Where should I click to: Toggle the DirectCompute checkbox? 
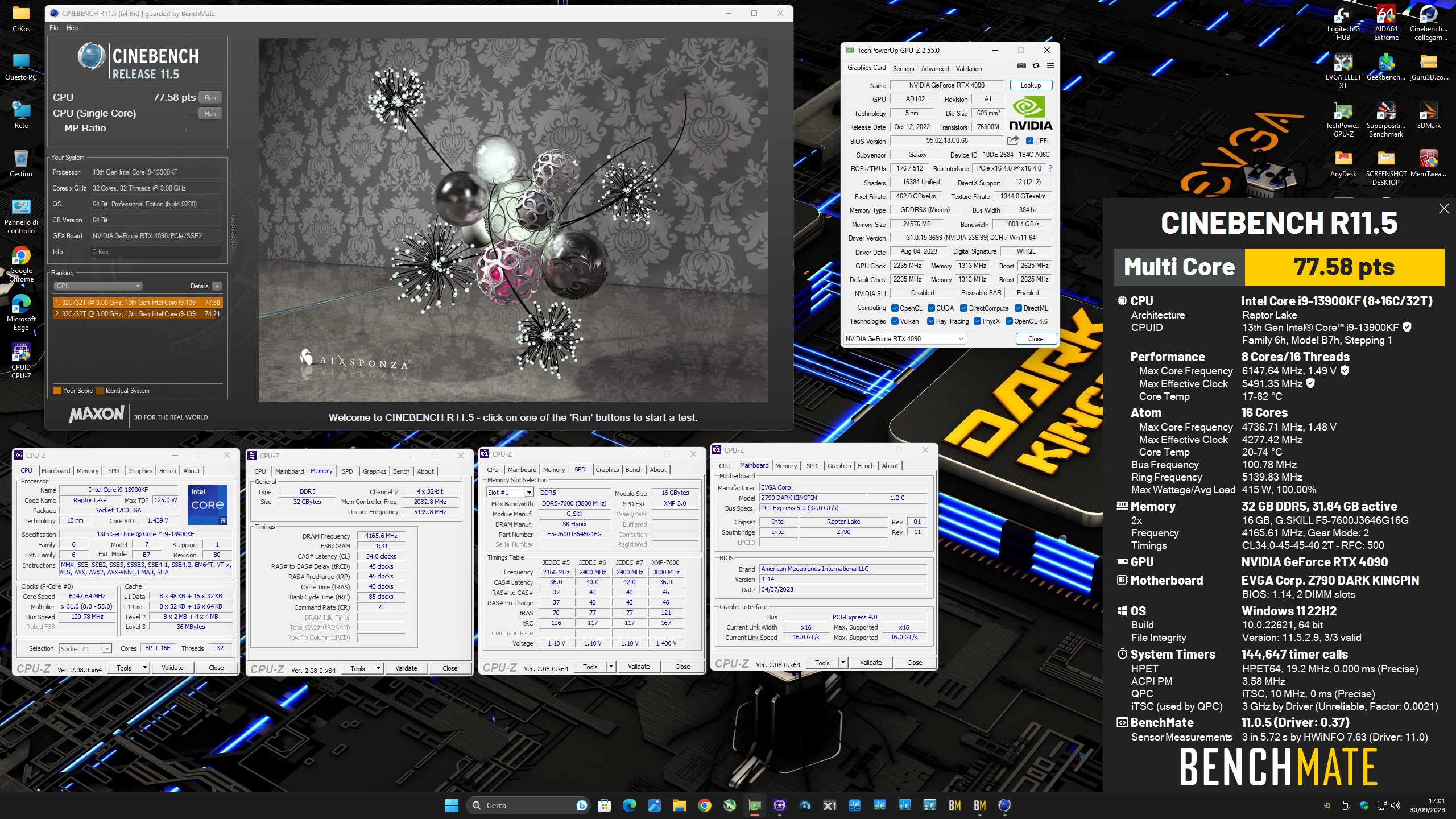[x=963, y=308]
